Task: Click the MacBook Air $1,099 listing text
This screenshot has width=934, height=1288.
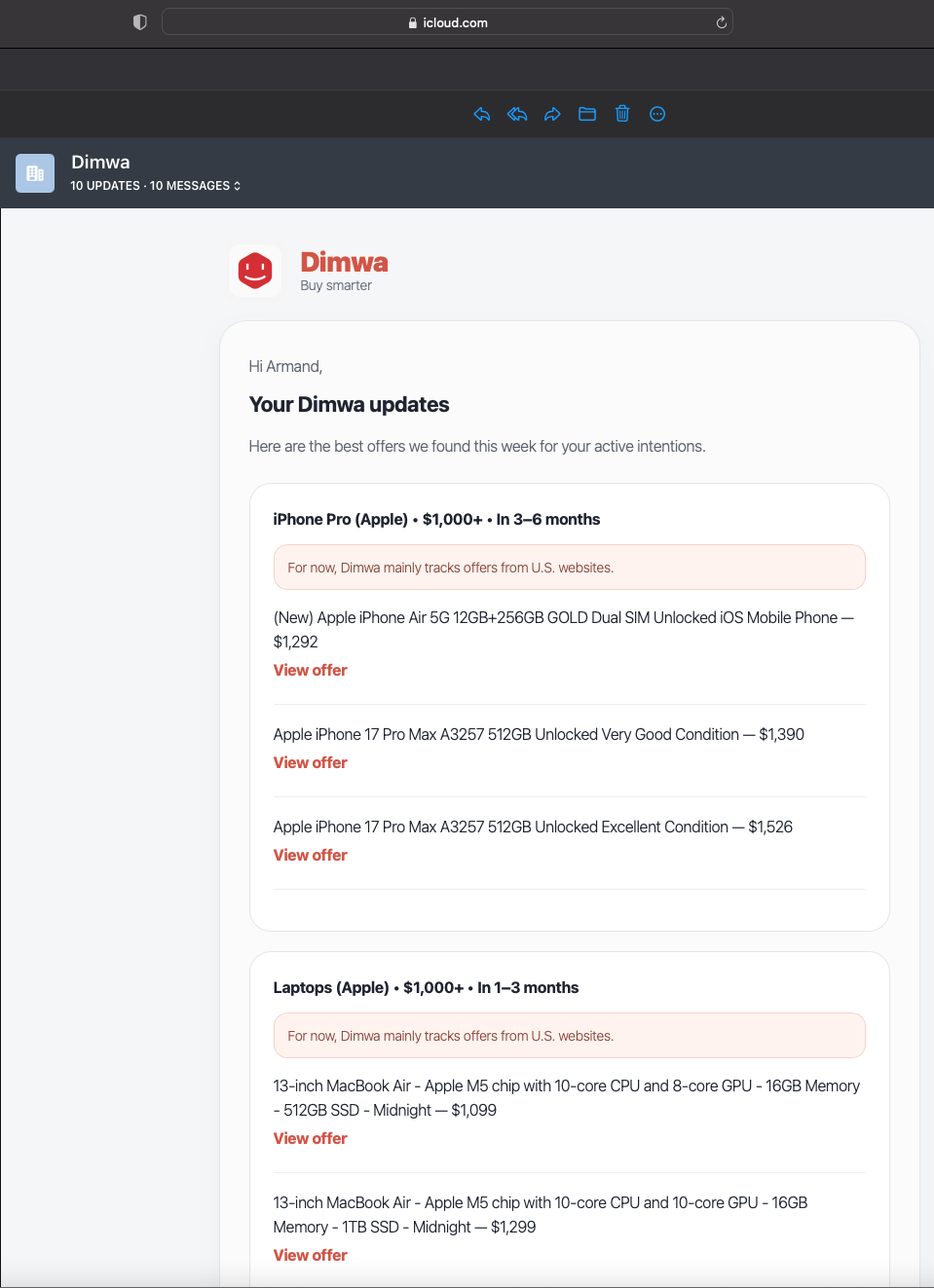Action: click(567, 1098)
